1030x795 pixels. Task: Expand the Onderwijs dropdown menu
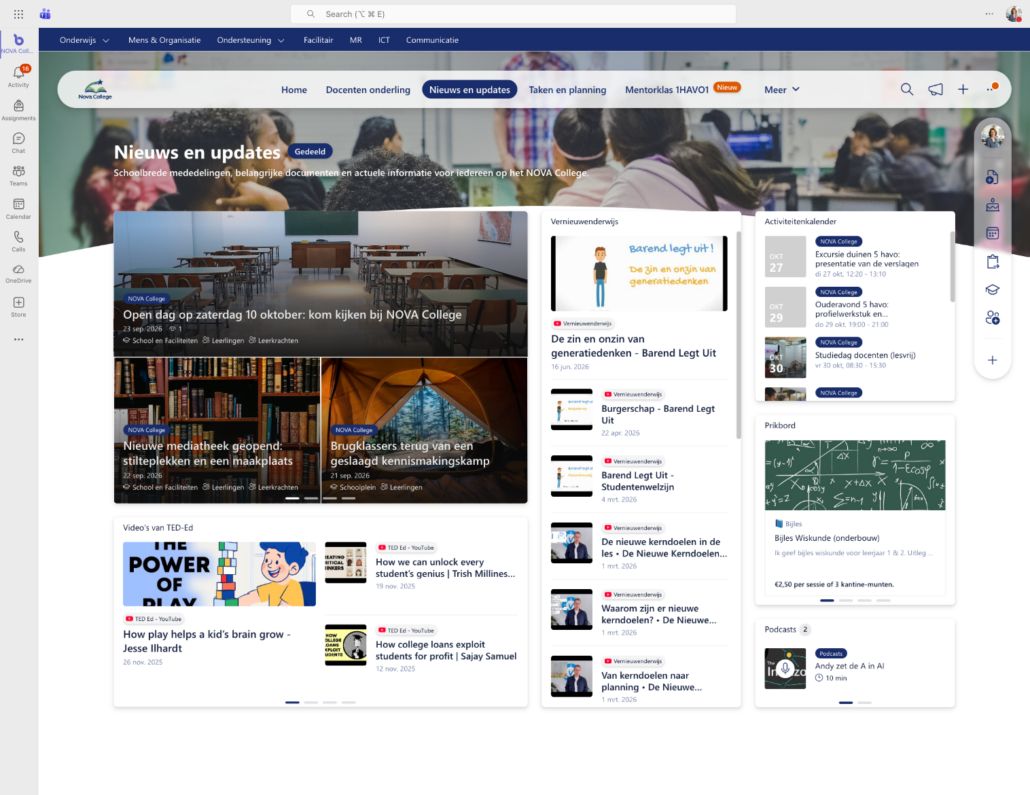click(x=84, y=40)
